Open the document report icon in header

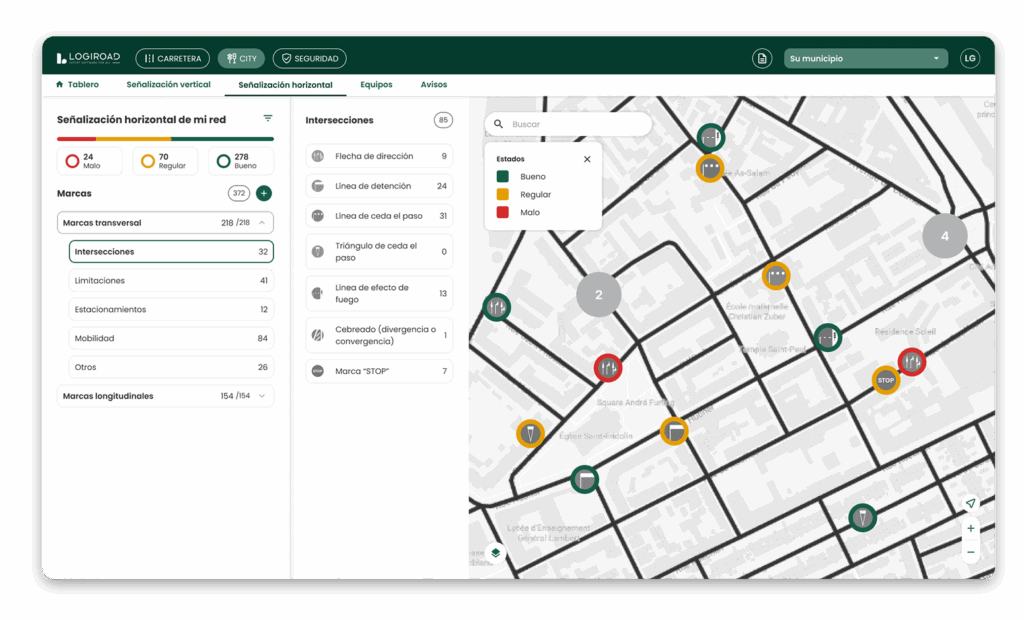[762, 59]
